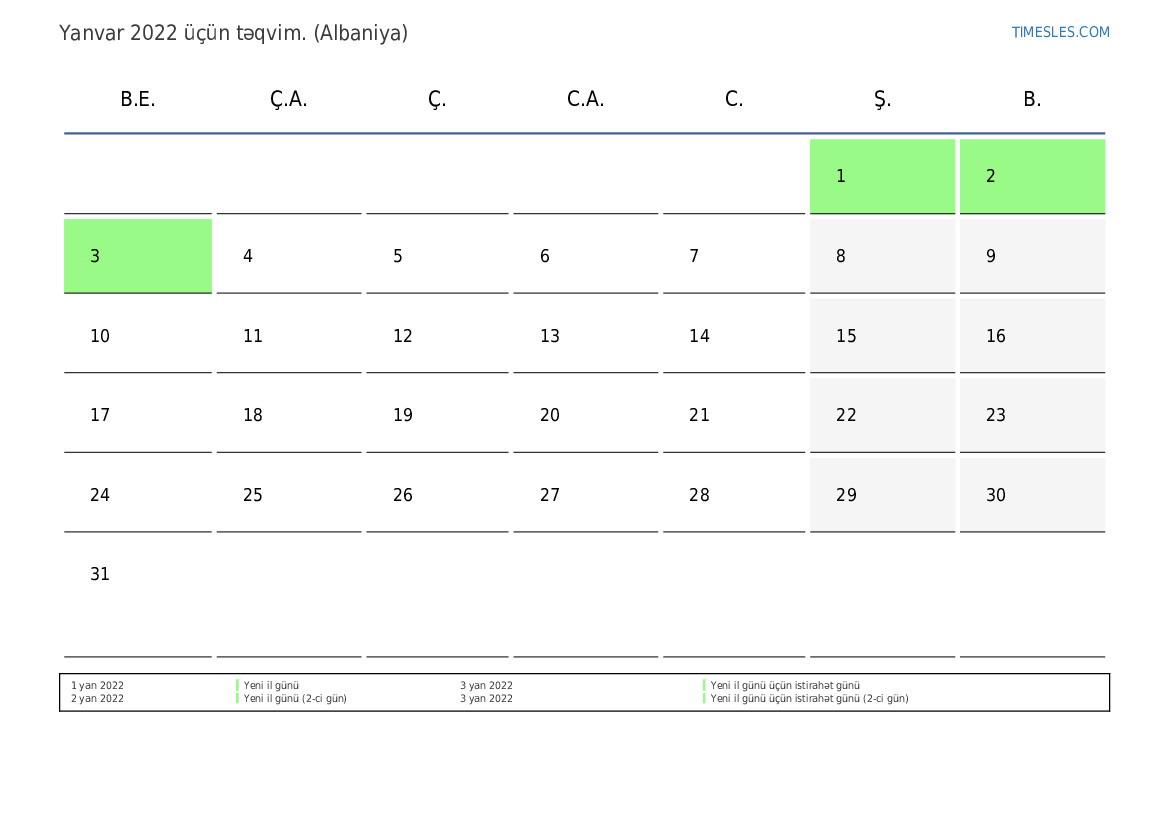
Task: Click on date 12 in the calendar
Action: (437, 336)
